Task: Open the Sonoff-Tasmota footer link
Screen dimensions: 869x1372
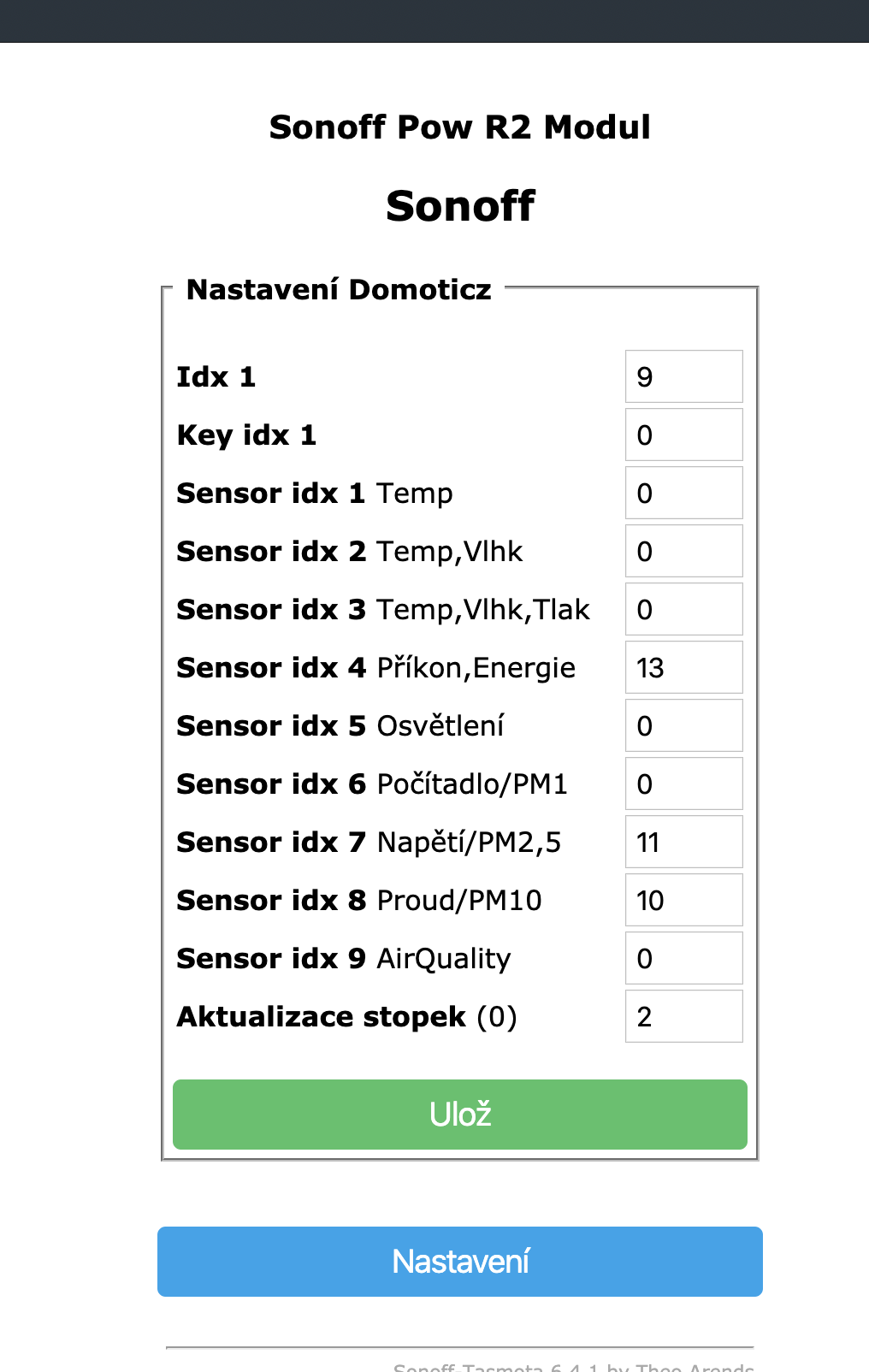Action: click(573, 1367)
